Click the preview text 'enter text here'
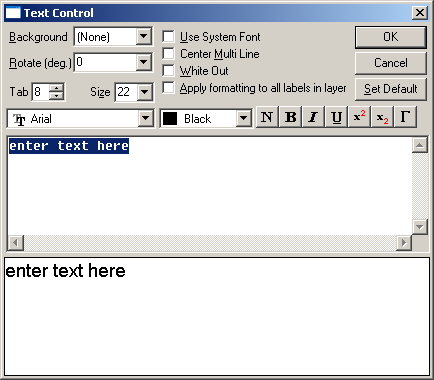 pos(66,271)
